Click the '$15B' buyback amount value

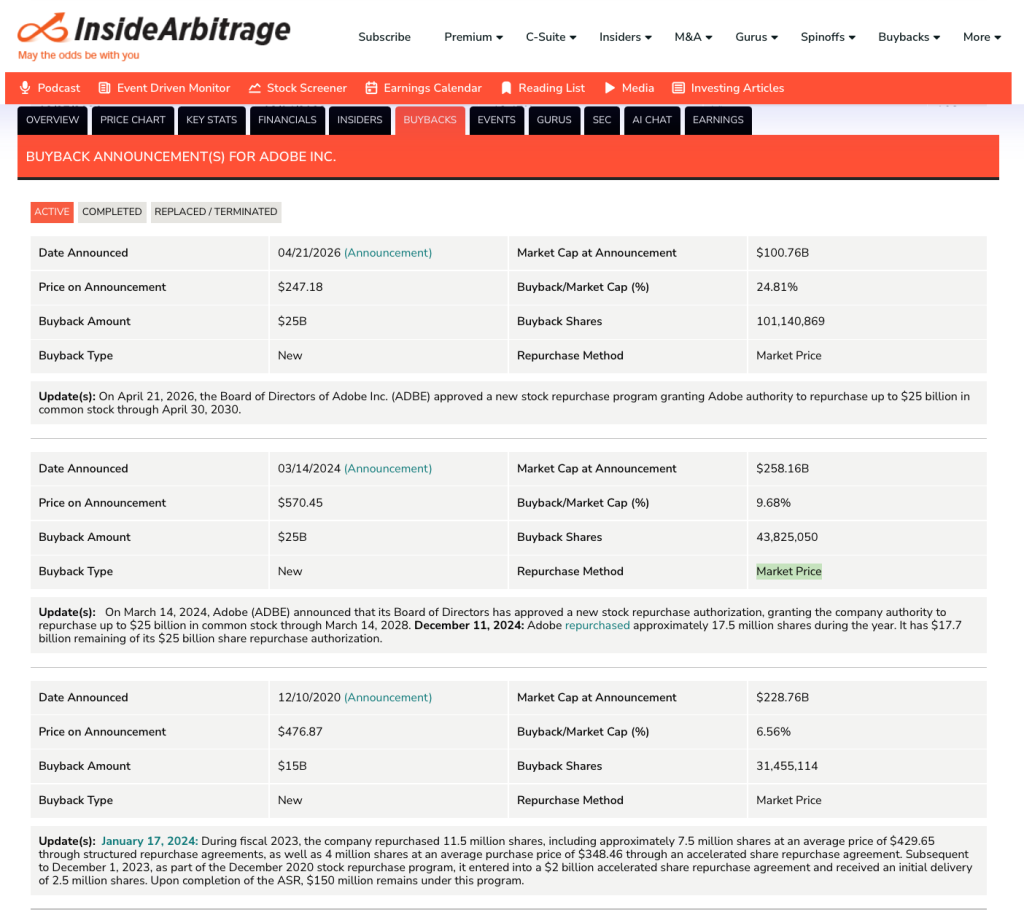(x=292, y=766)
